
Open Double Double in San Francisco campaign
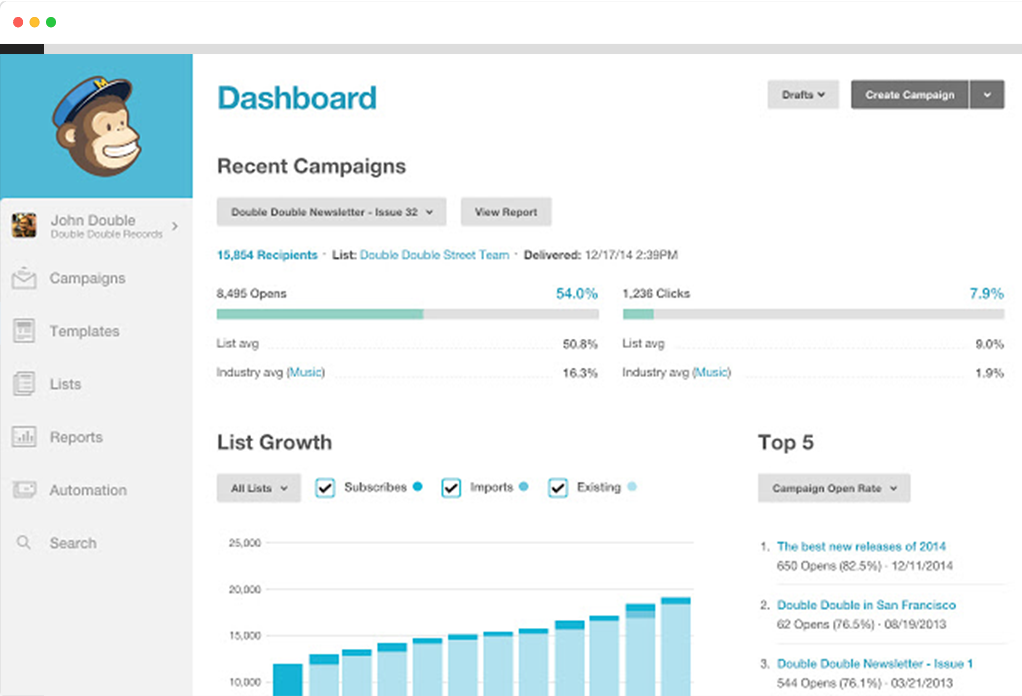pos(866,605)
